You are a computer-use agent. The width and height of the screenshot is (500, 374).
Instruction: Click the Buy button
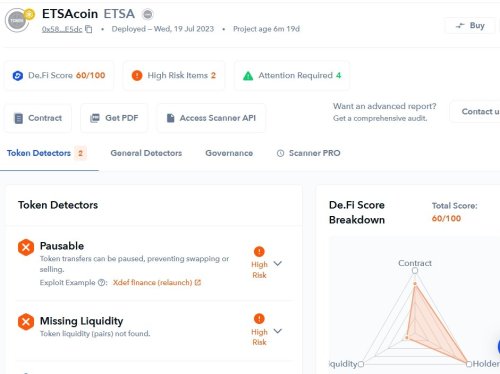coord(470,26)
